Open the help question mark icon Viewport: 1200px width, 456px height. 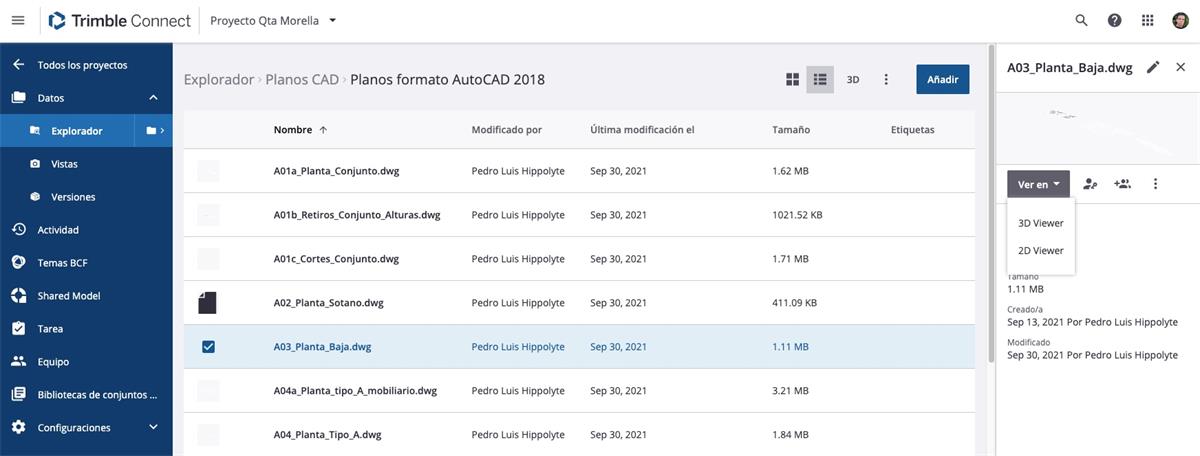(x=1114, y=20)
